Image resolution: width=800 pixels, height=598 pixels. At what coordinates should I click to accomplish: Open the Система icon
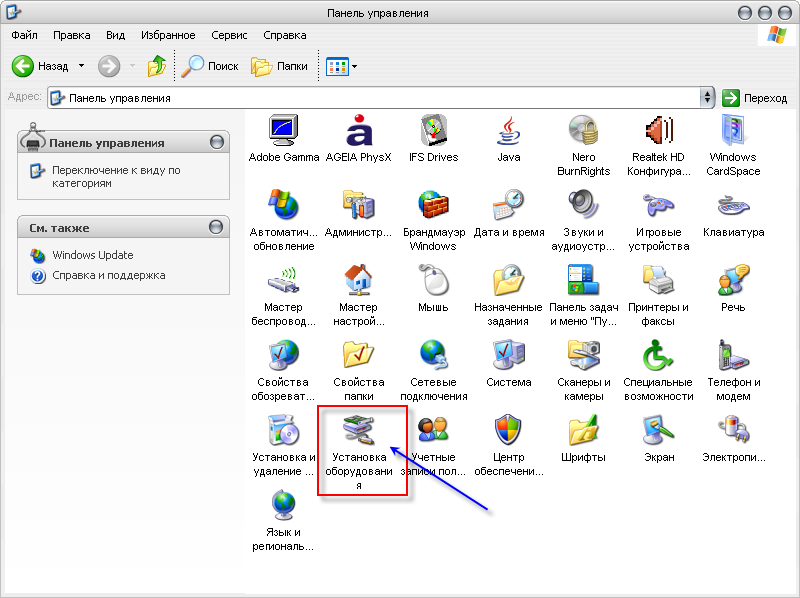pos(509,363)
